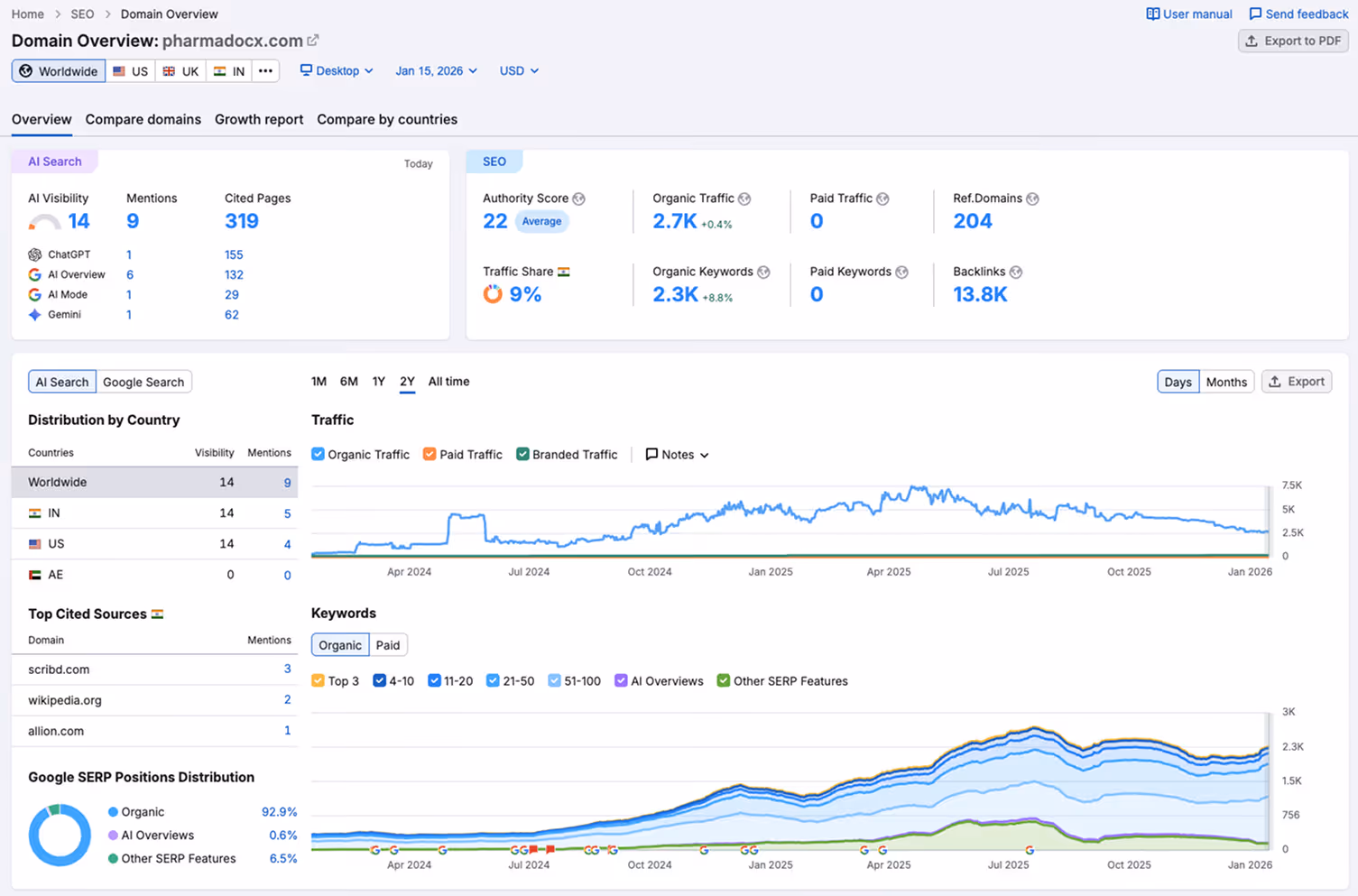Screen dimensions: 1358x896
Task: Open the USD currency dropdown
Action: [x=519, y=70]
